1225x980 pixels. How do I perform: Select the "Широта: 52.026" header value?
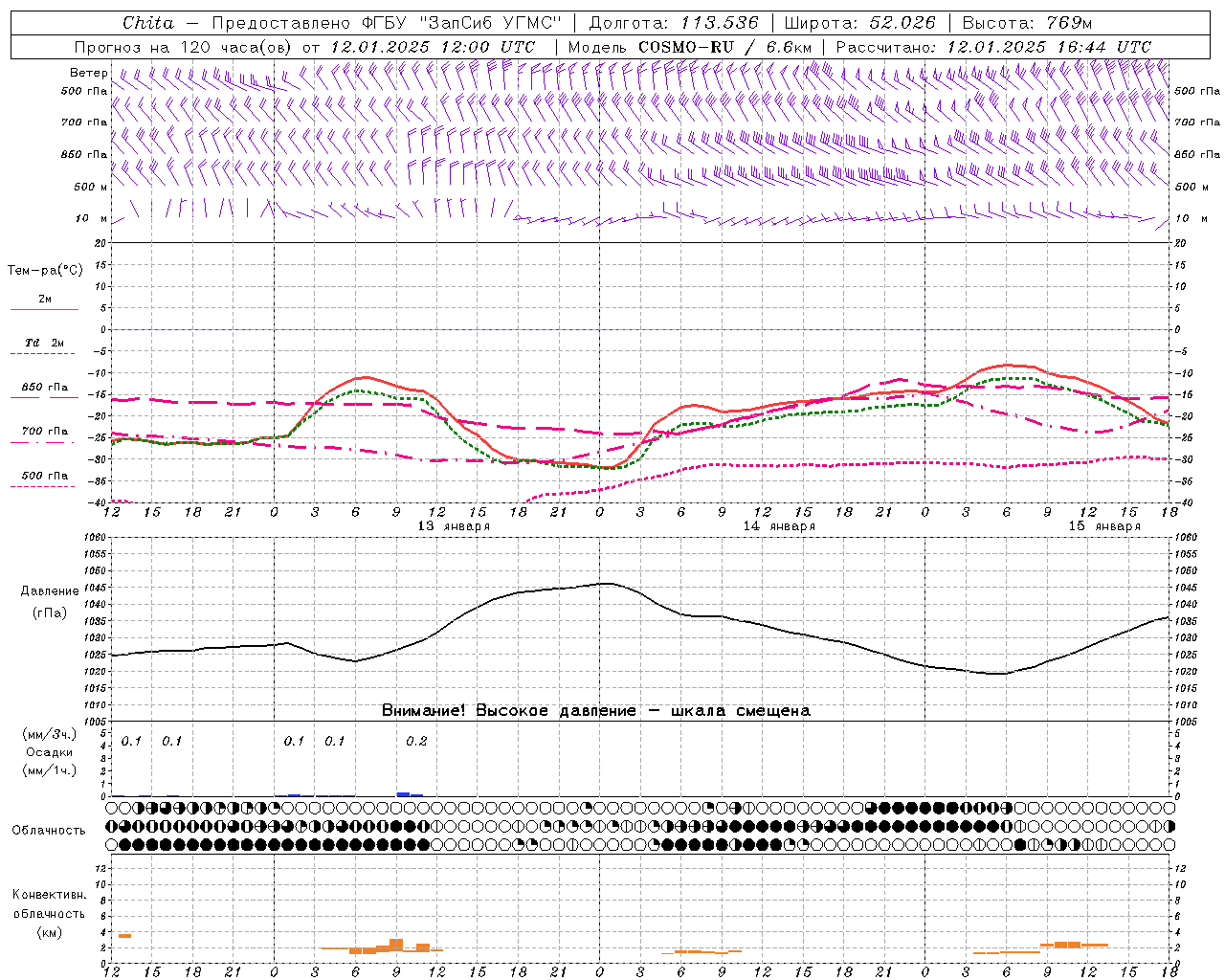pyautogui.click(x=859, y=23)
